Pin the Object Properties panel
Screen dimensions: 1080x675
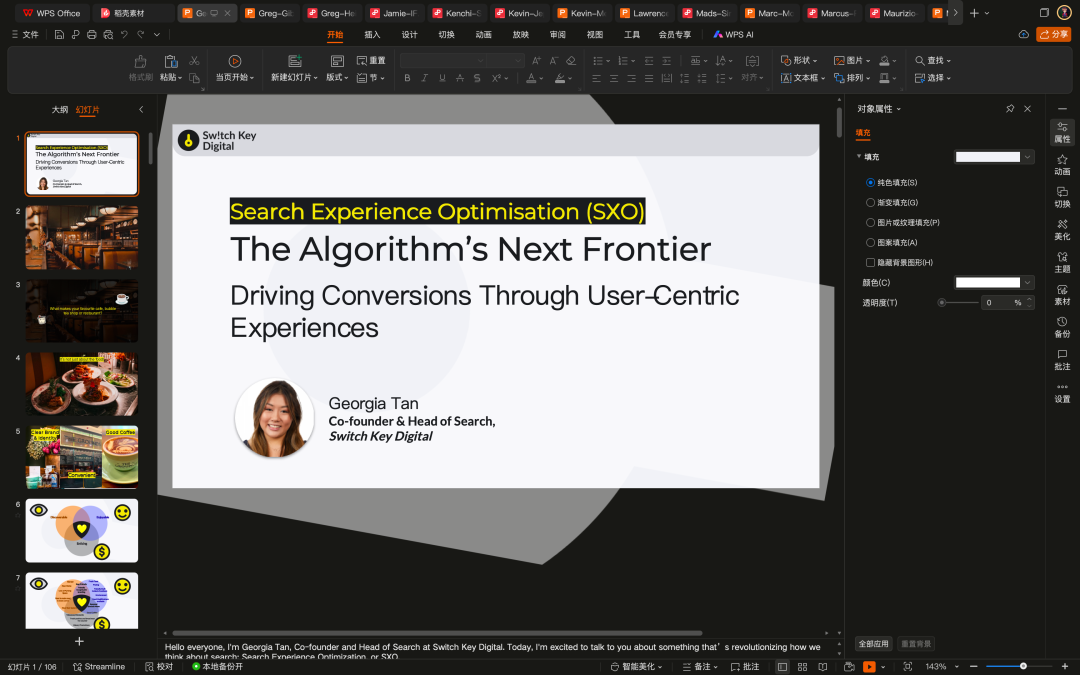click(1010, 109)
